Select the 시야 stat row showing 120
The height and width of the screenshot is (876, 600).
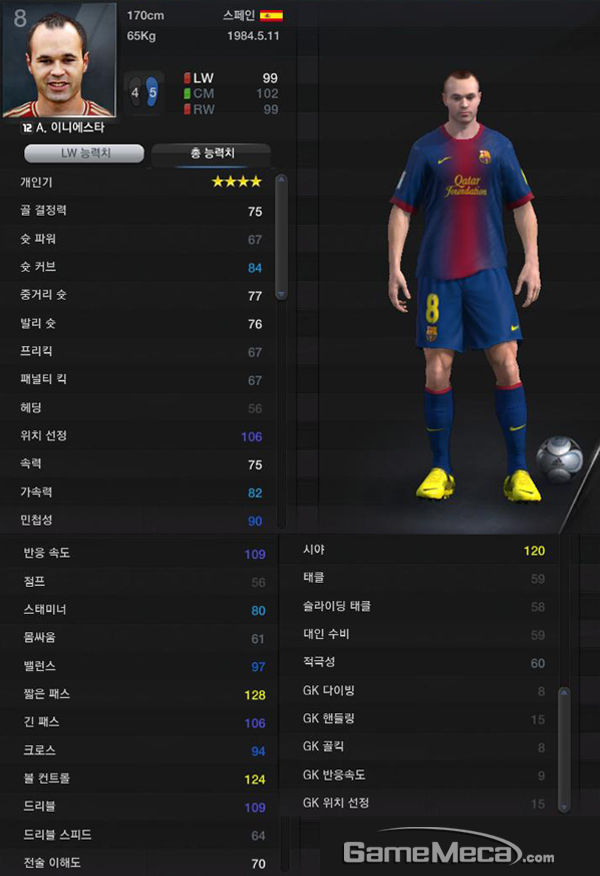425,550
